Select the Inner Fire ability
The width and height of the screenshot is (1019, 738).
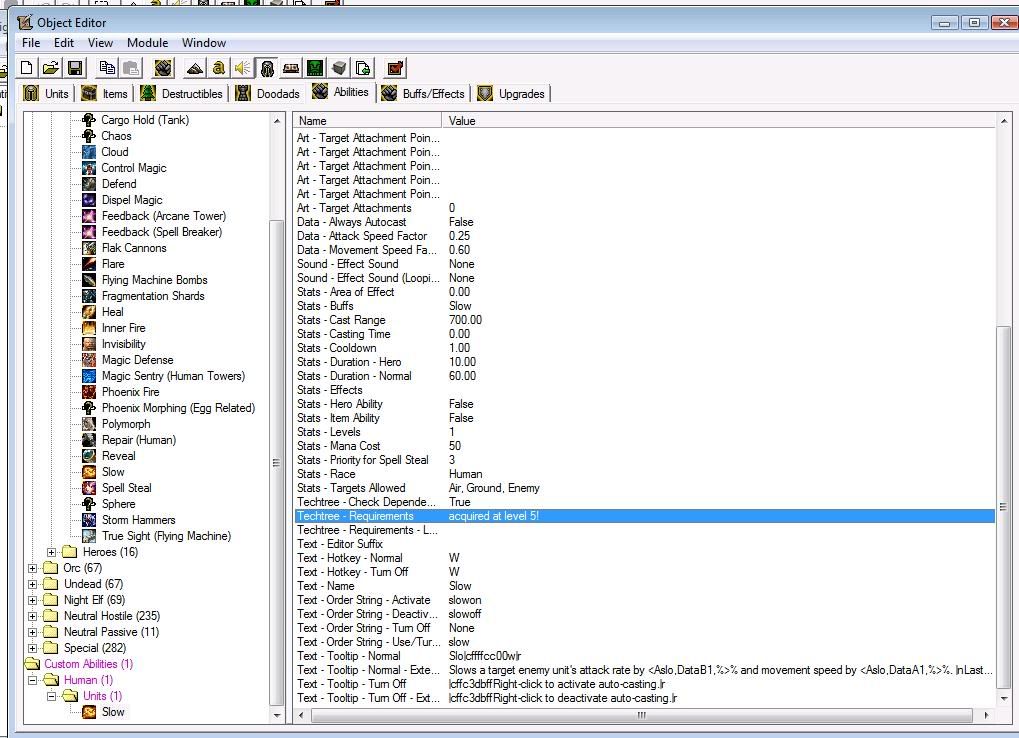tap(123, 328)
